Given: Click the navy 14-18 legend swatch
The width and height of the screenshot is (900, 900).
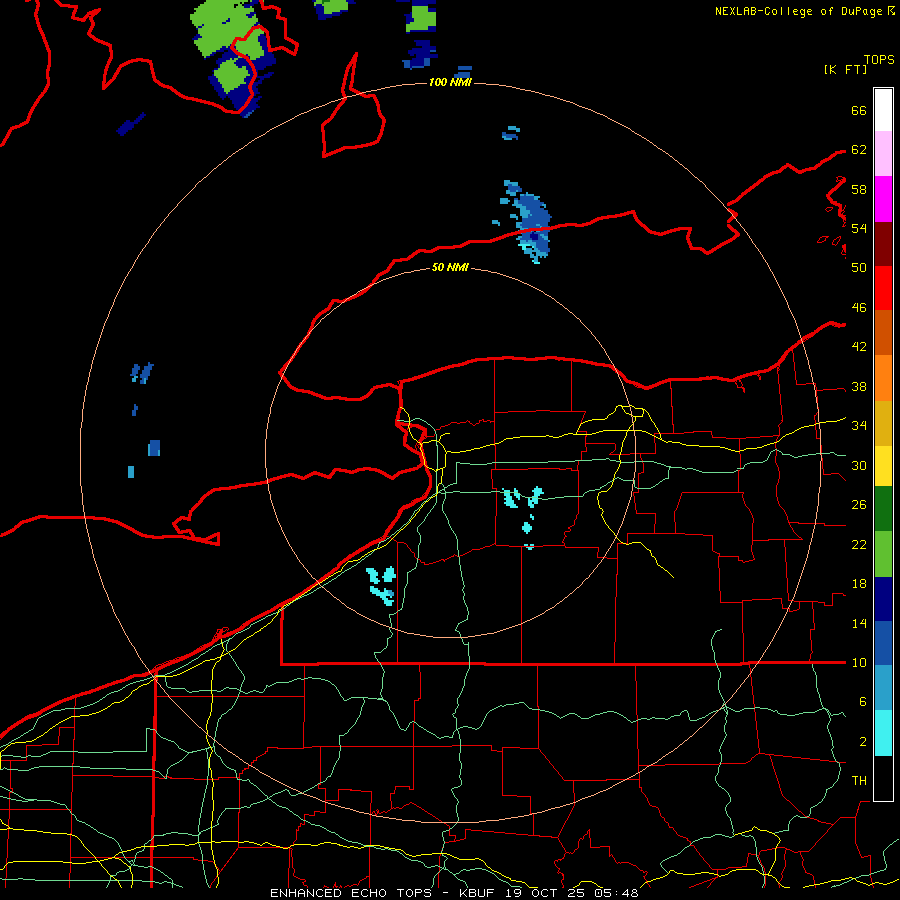Looking at the screenshot, I should [883, 599].
